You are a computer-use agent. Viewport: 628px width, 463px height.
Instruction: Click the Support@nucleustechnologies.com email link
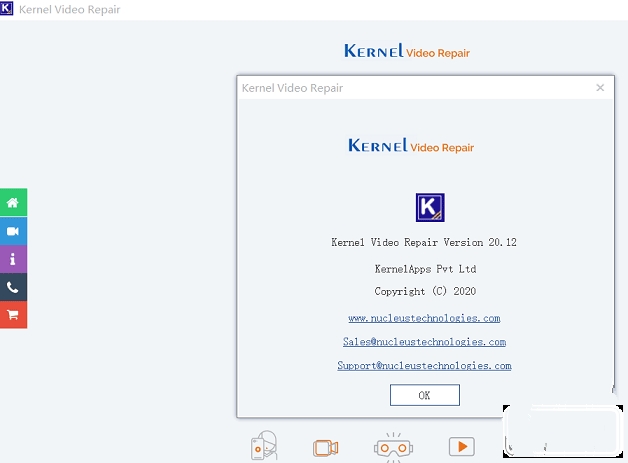[424, 366]
